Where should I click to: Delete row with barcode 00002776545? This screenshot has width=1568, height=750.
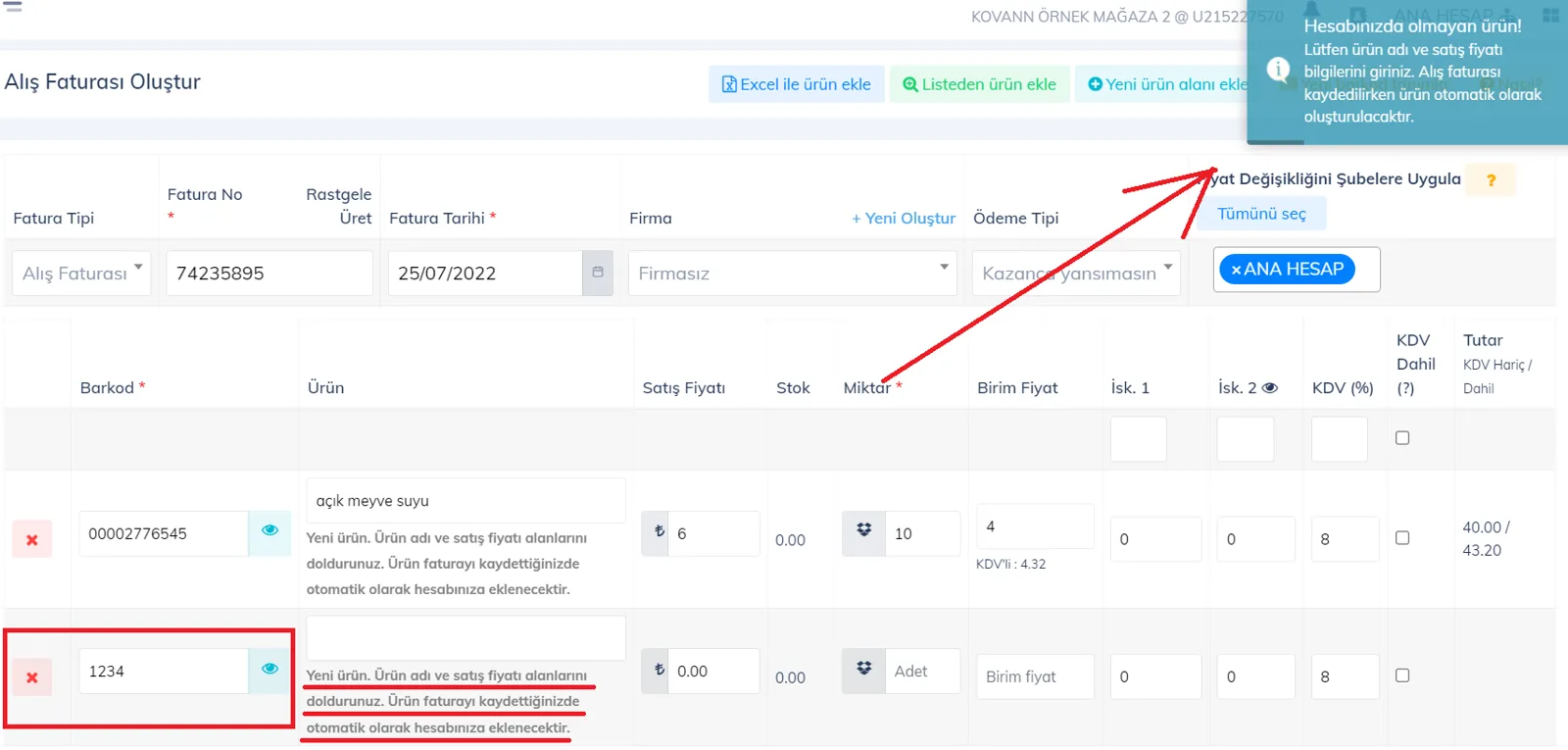(32, 540)
